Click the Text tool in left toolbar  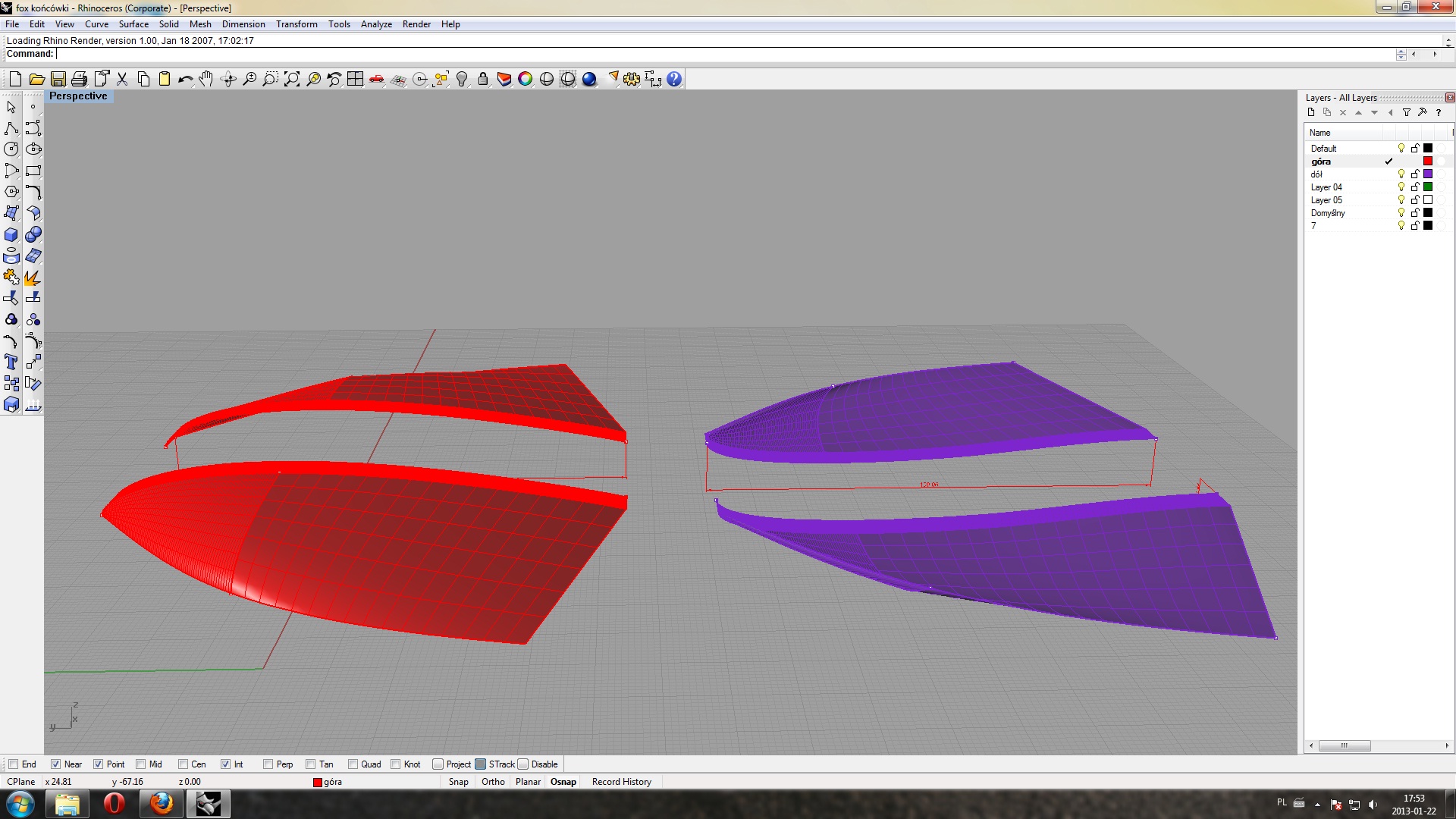click(x=11, y=362)
